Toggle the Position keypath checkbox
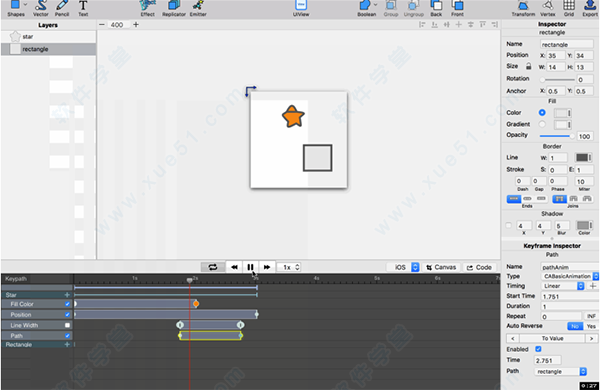 coord(67,315)
